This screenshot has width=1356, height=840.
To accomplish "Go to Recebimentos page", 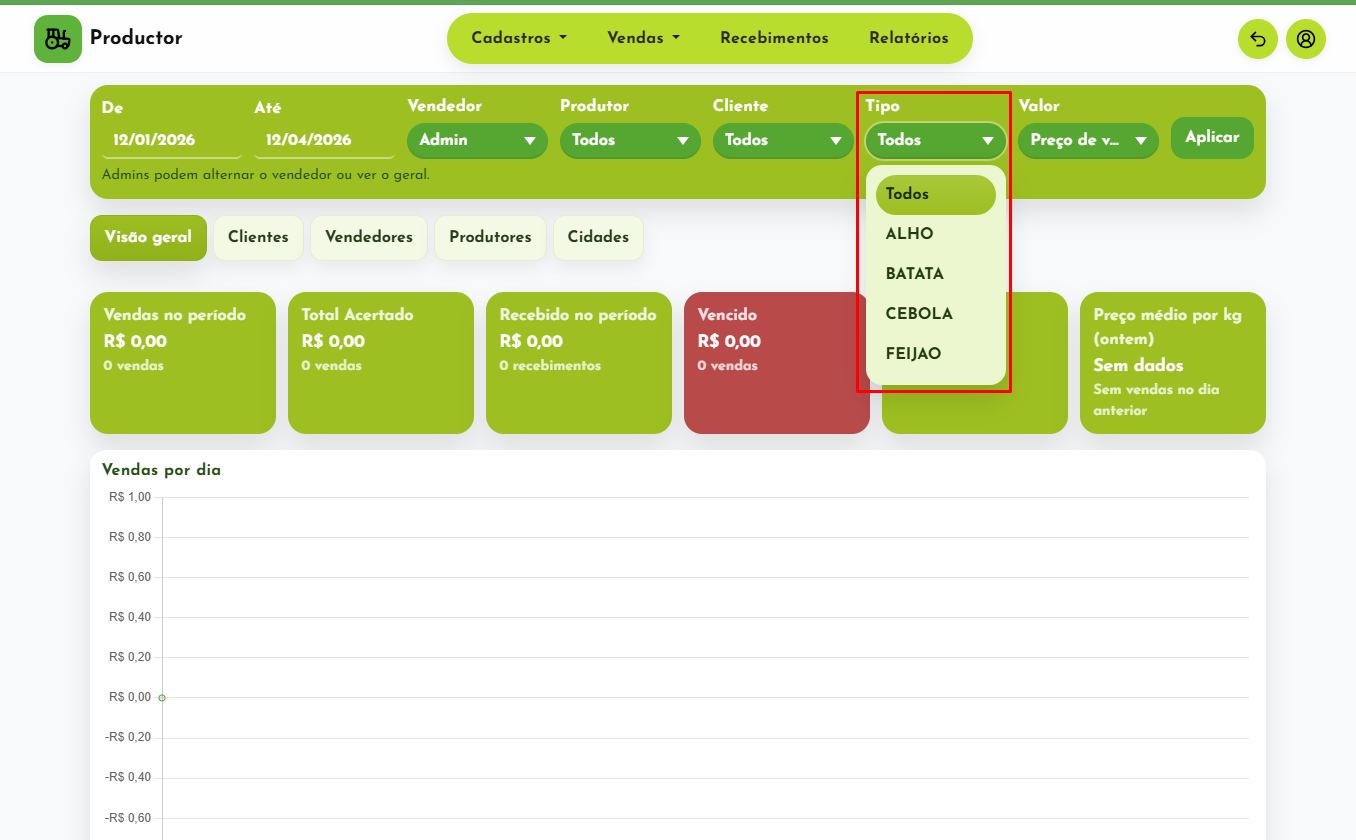I will coord(774,38).
